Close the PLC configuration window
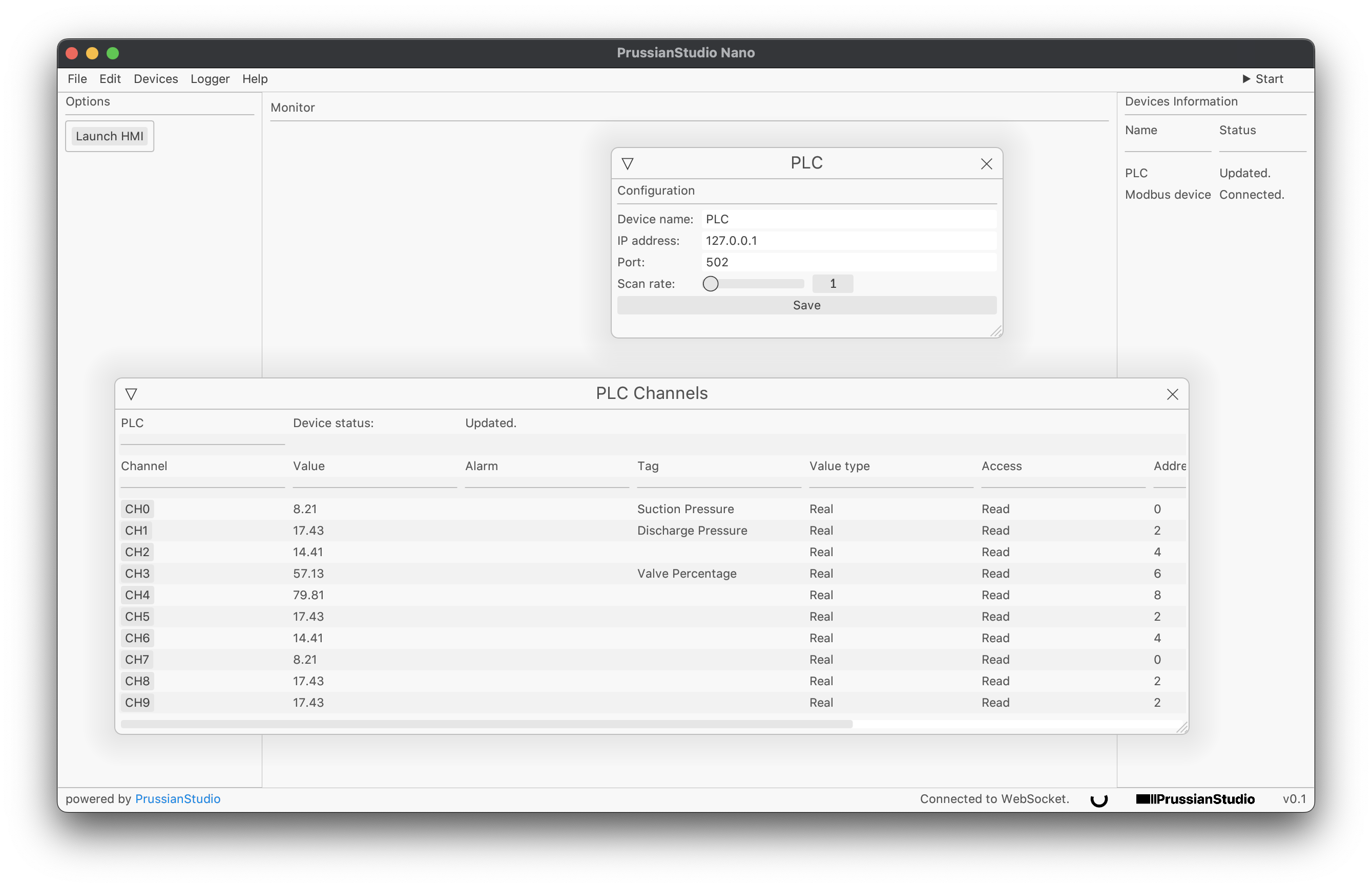Viewport: 1372px width, 888px height. click(x=986, y=164)
